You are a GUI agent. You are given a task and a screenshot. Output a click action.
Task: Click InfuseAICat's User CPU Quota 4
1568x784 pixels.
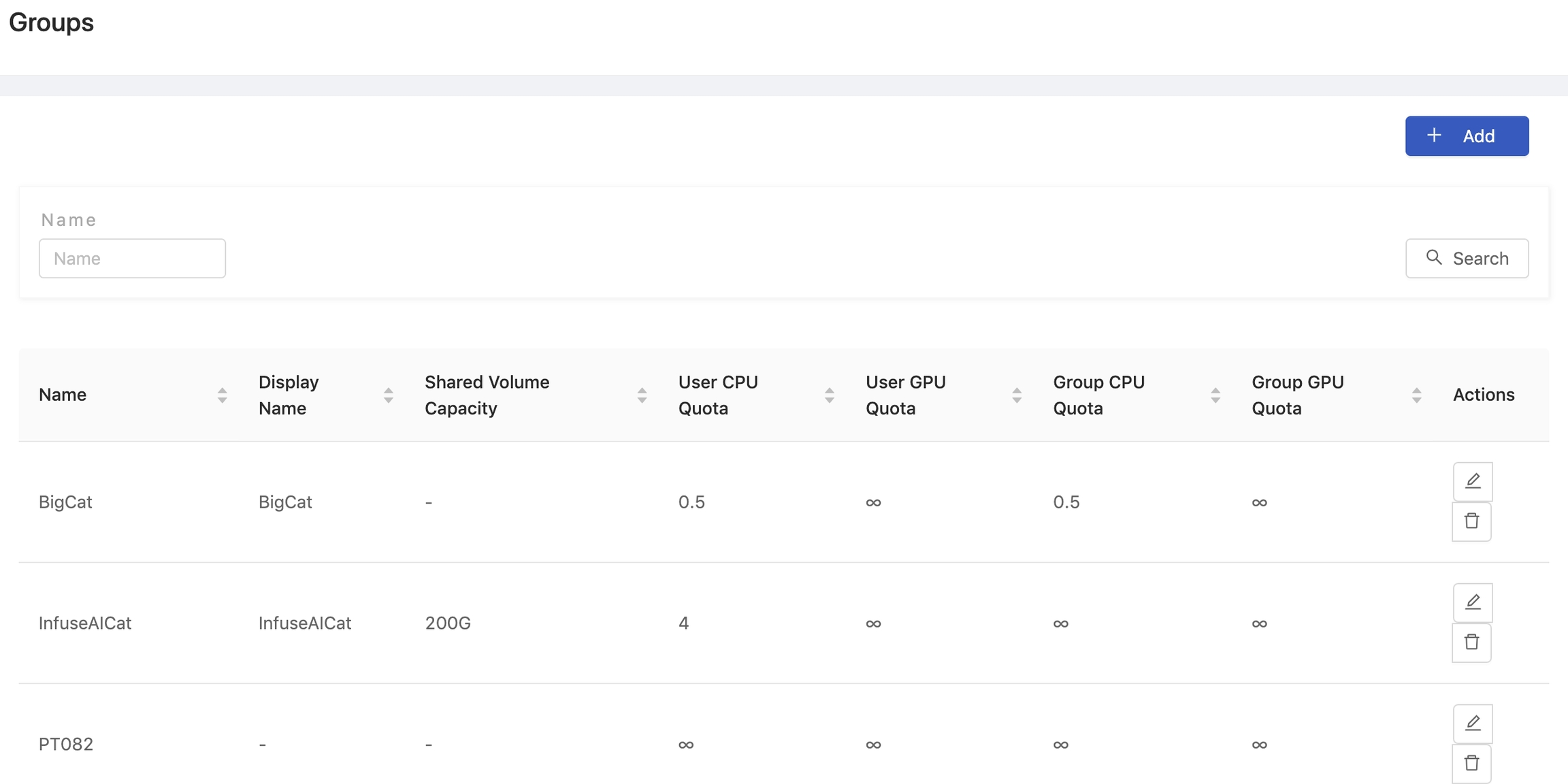click(684, 623)
